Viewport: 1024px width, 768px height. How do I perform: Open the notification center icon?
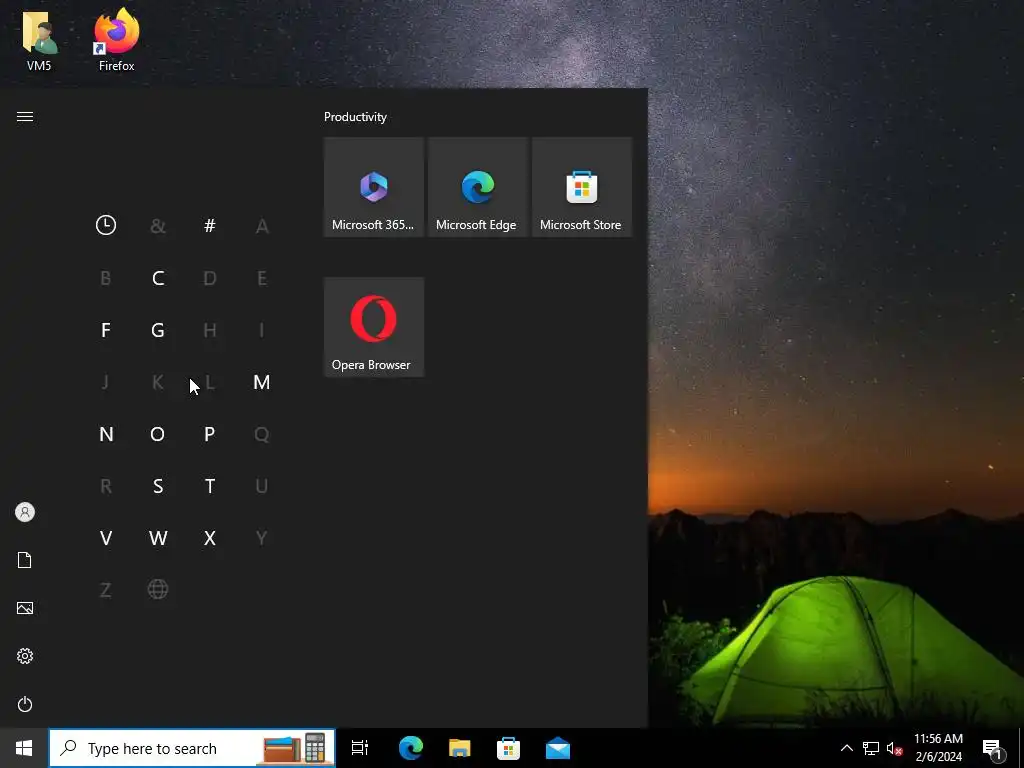993,750
